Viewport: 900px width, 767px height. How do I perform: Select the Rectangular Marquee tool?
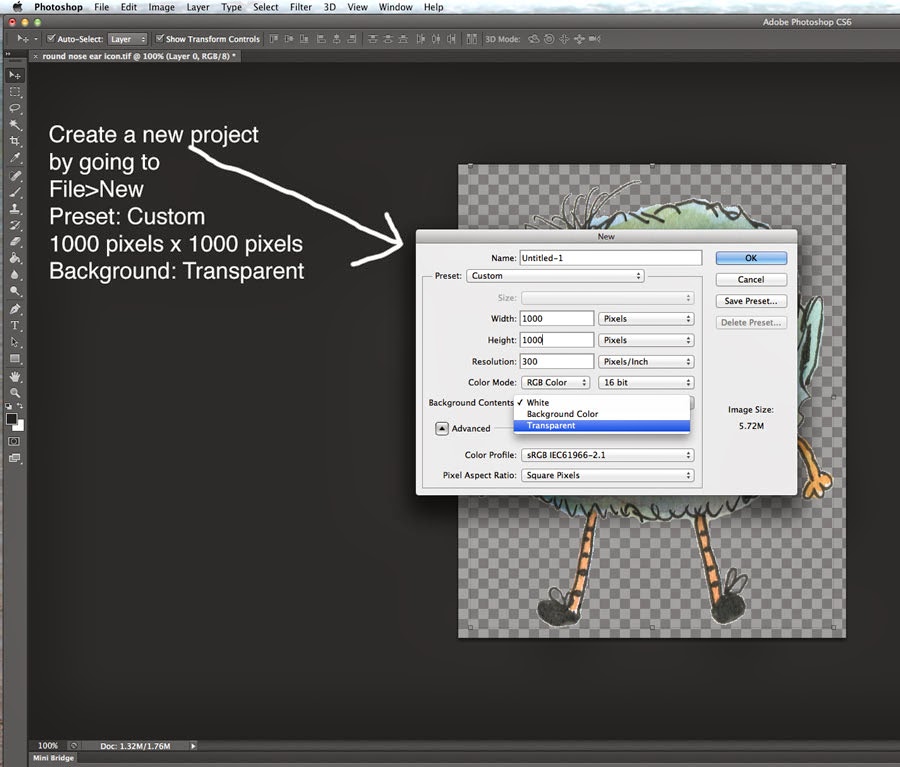tap(15, 92)
